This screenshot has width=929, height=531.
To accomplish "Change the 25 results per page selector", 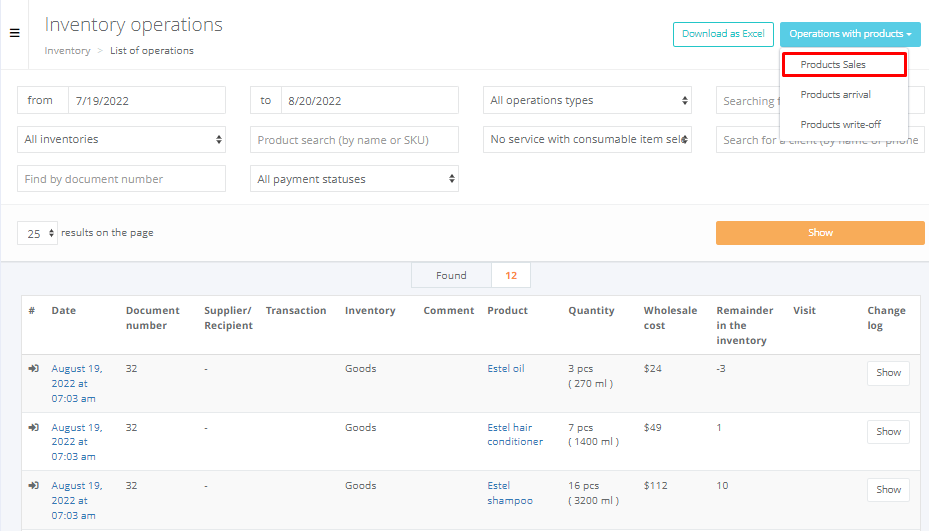I will (37, 233).
